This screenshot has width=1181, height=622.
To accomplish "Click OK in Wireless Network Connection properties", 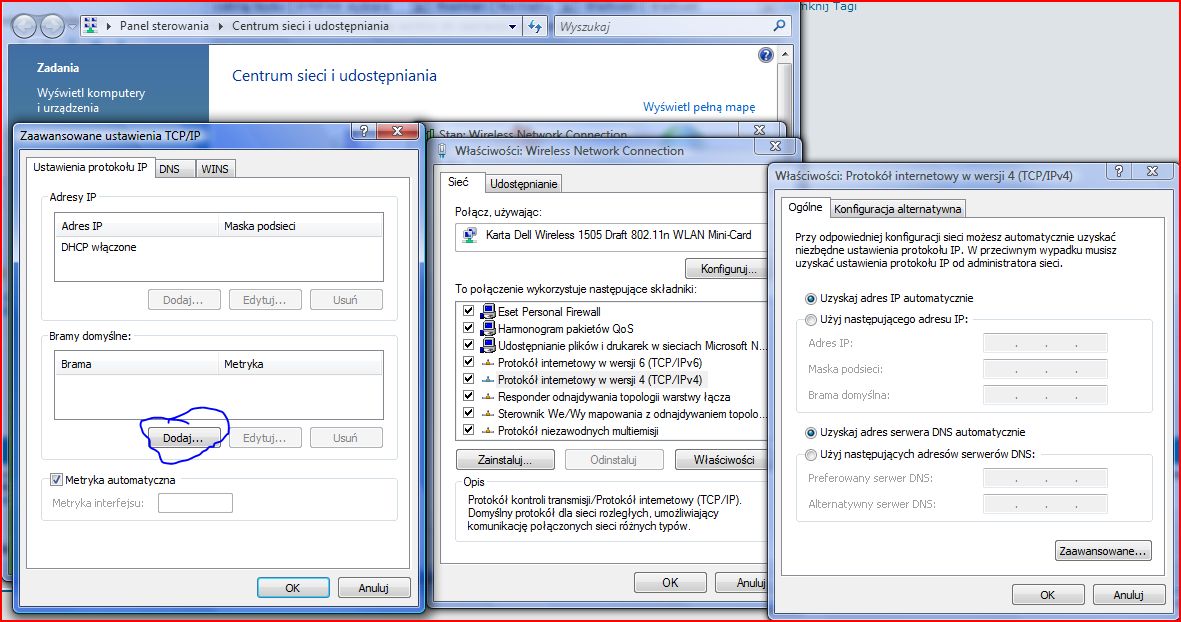I will click(670, 582).
